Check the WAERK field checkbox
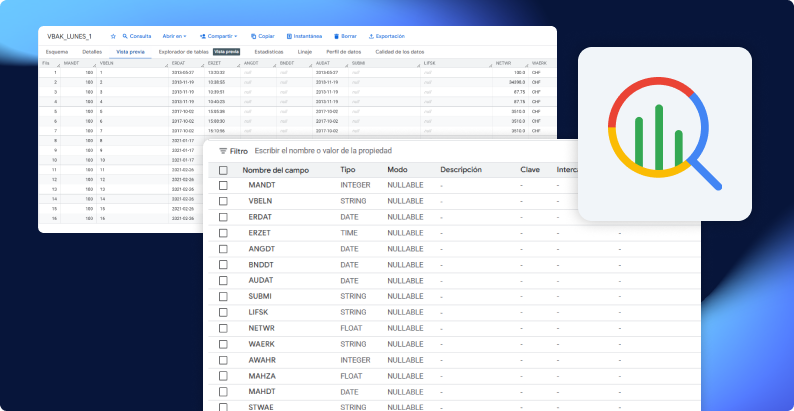The image size is (794, 411). (x=223, y=344)
